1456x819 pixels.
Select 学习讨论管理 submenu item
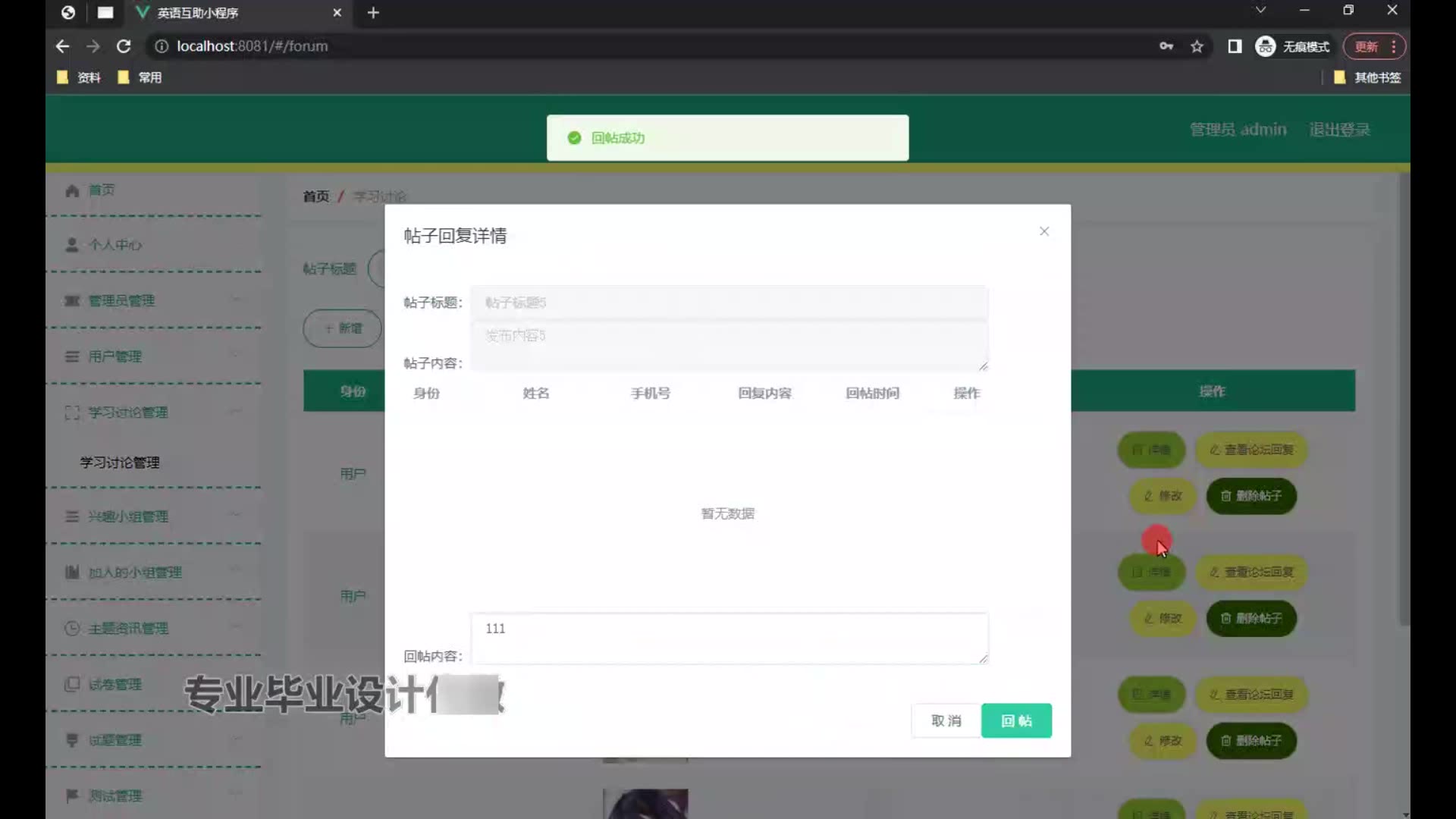point(120,463)
